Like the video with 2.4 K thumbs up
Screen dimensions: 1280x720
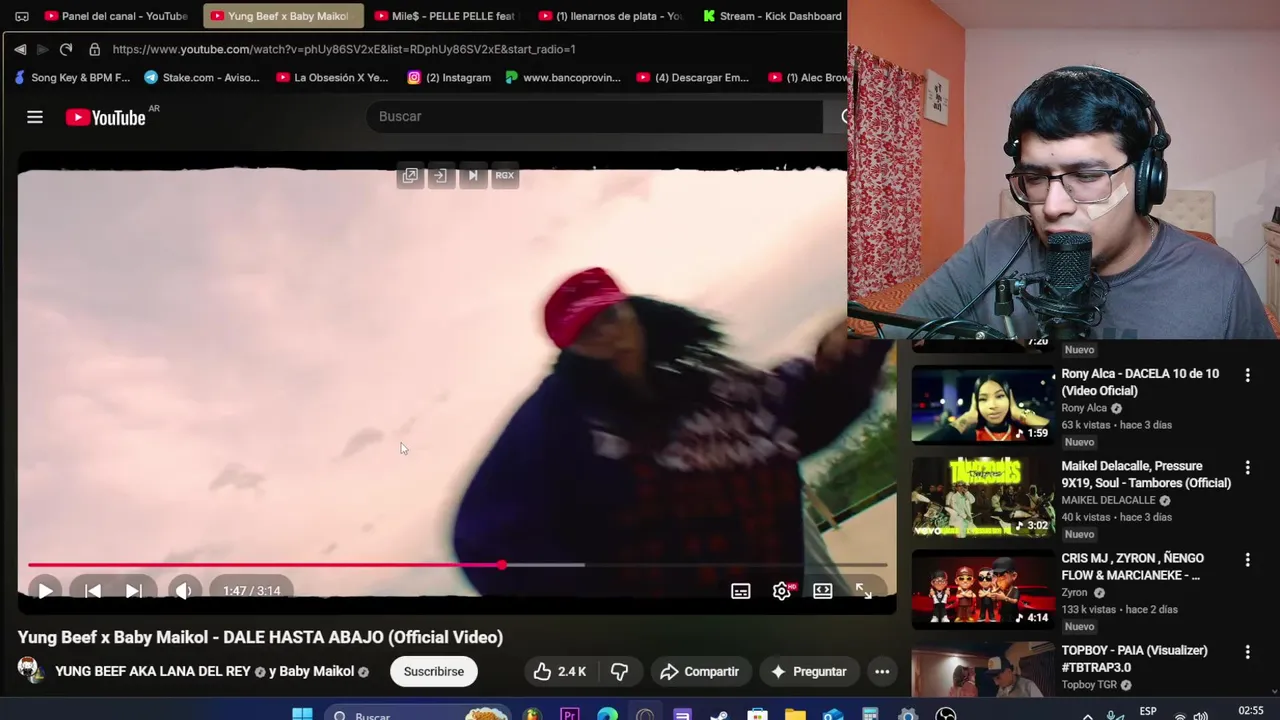pos(560,671)
